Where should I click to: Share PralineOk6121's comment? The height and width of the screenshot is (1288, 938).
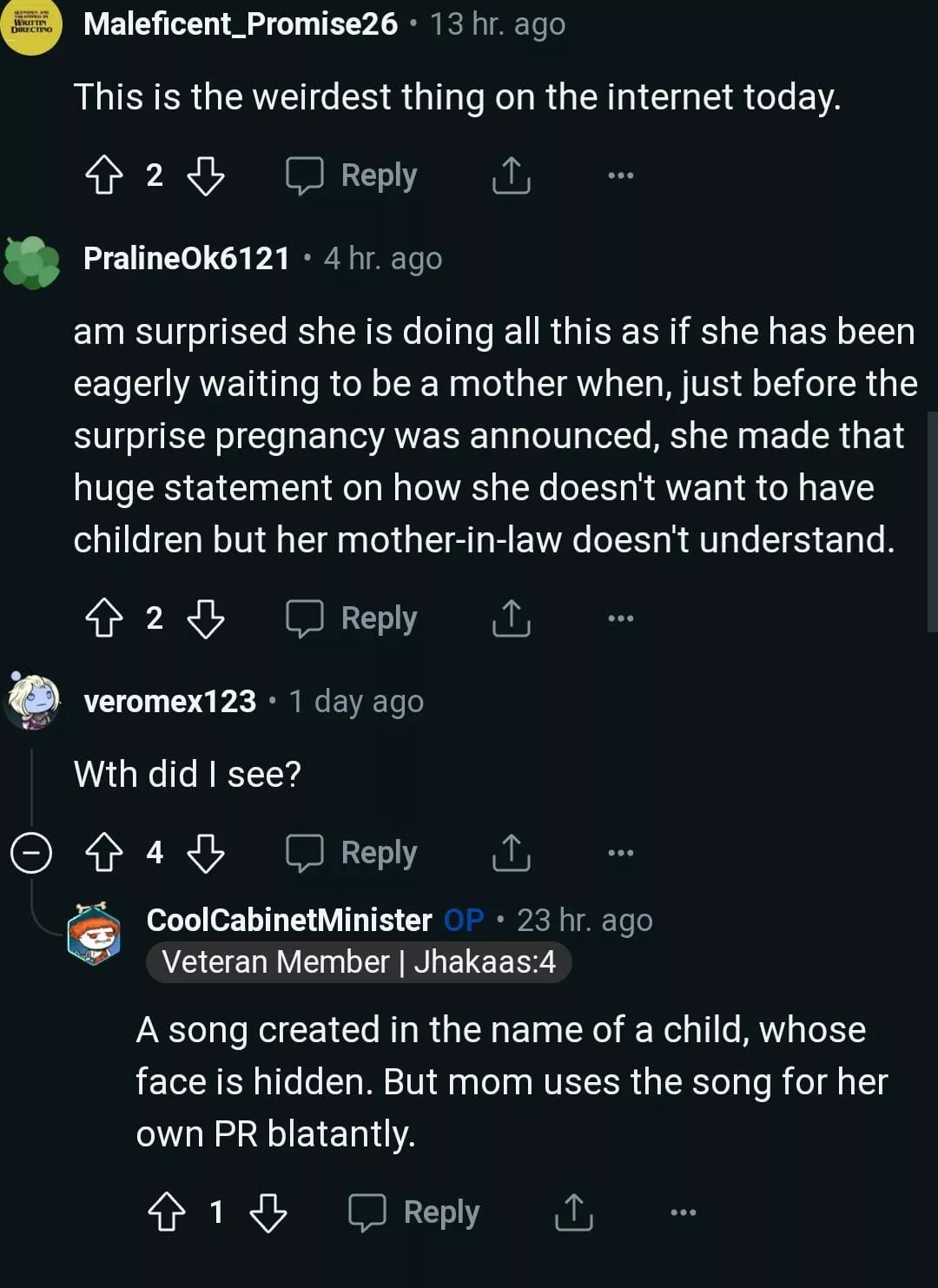tap(511, 618)
